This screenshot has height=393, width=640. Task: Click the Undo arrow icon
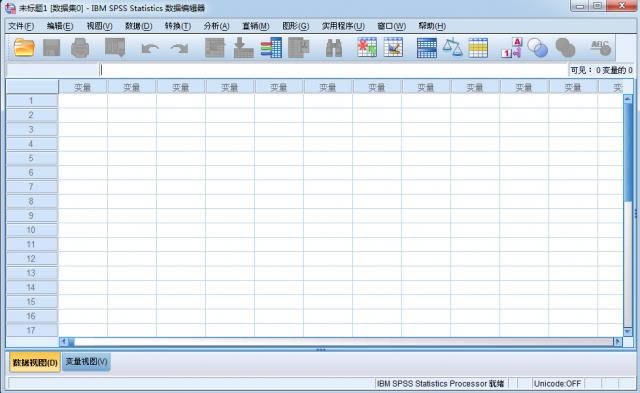tap(150, 49)
